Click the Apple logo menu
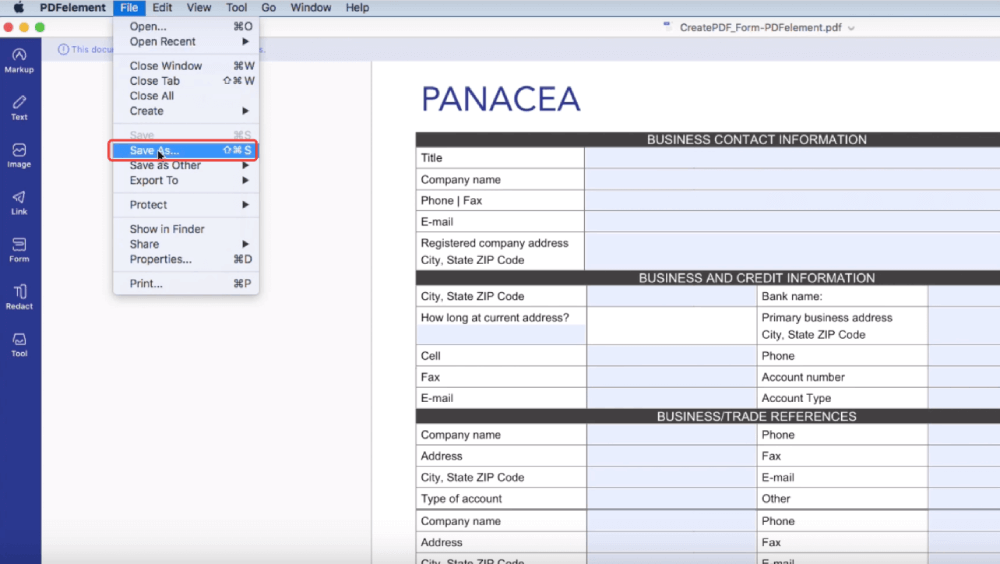Image resolution: width=1000 pixels, height=564 pixels. tap(18, 8)
